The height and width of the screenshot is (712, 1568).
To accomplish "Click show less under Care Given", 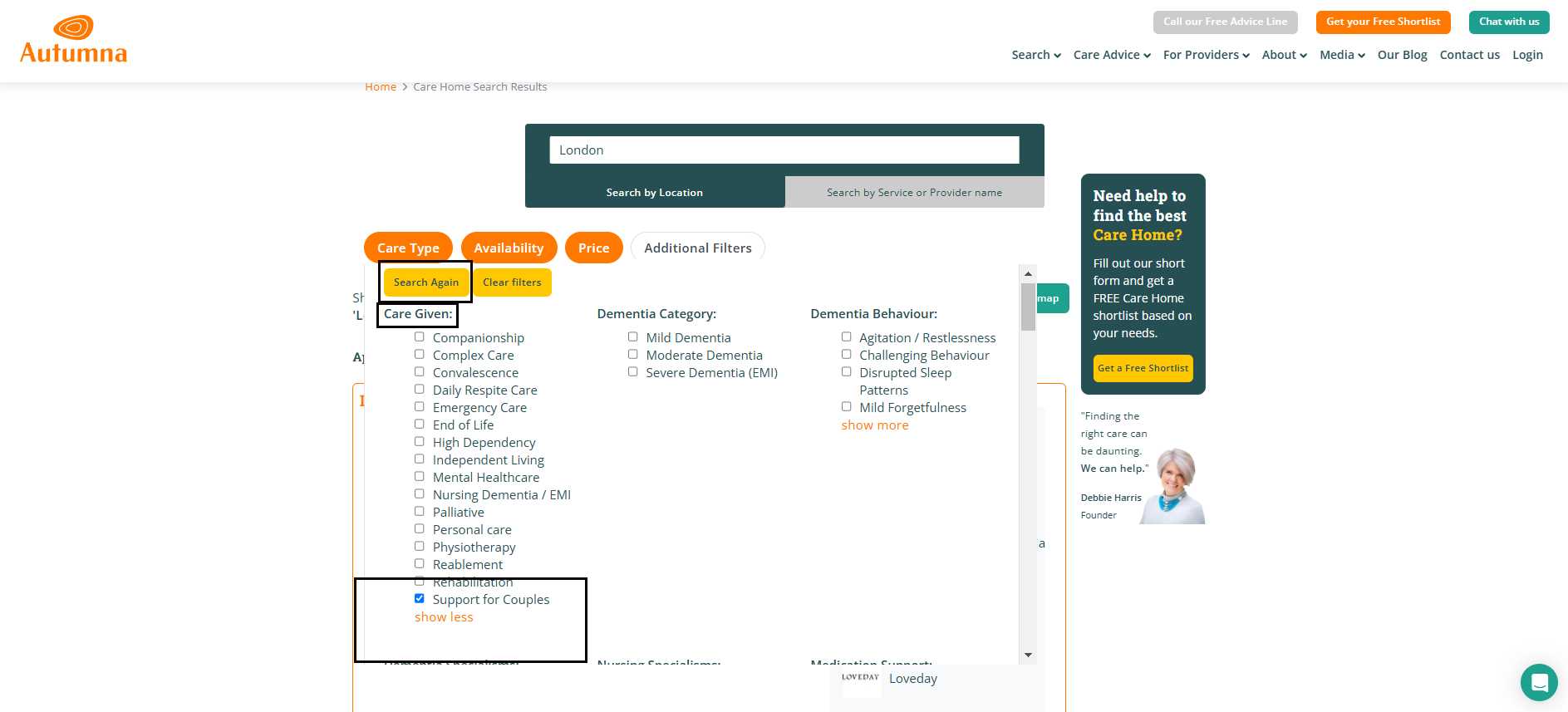I will [444, 617].
